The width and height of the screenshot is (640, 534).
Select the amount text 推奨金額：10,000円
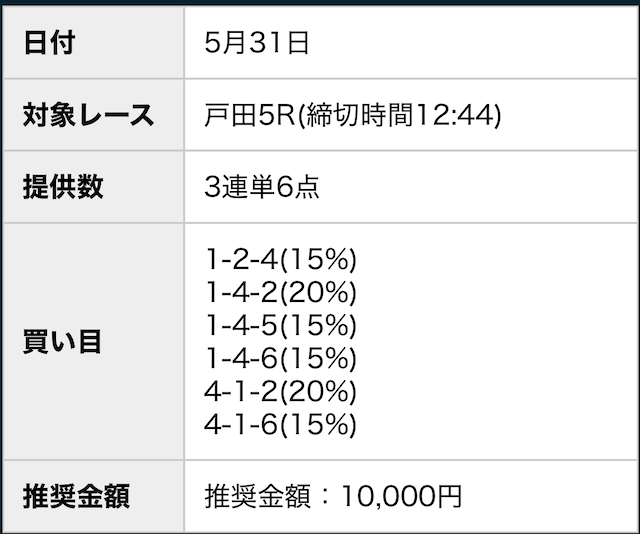pyautogui.click(x=333, y=496)
